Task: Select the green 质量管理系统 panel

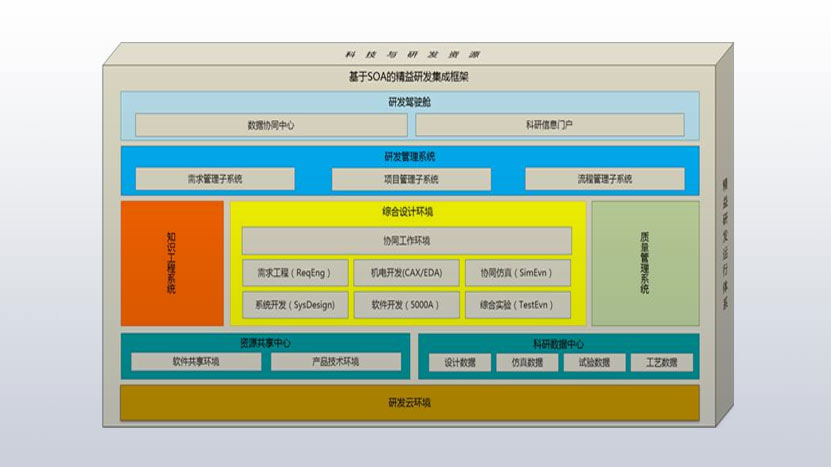Action: [644, 263]
